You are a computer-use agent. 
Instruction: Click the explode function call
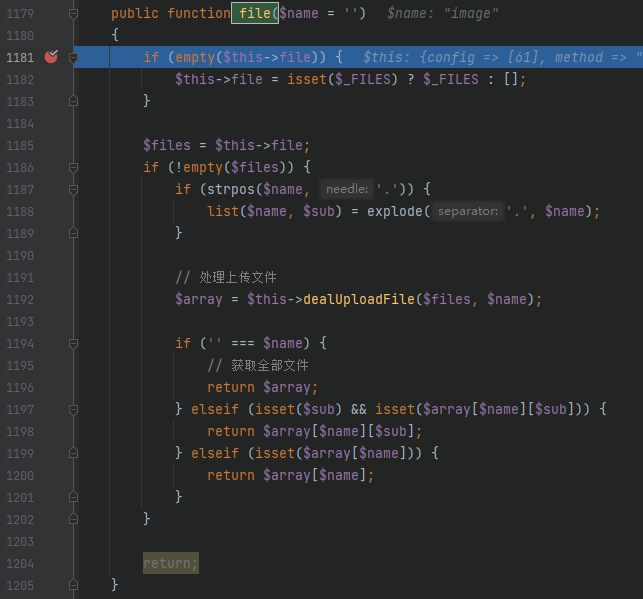click(394, 211)
